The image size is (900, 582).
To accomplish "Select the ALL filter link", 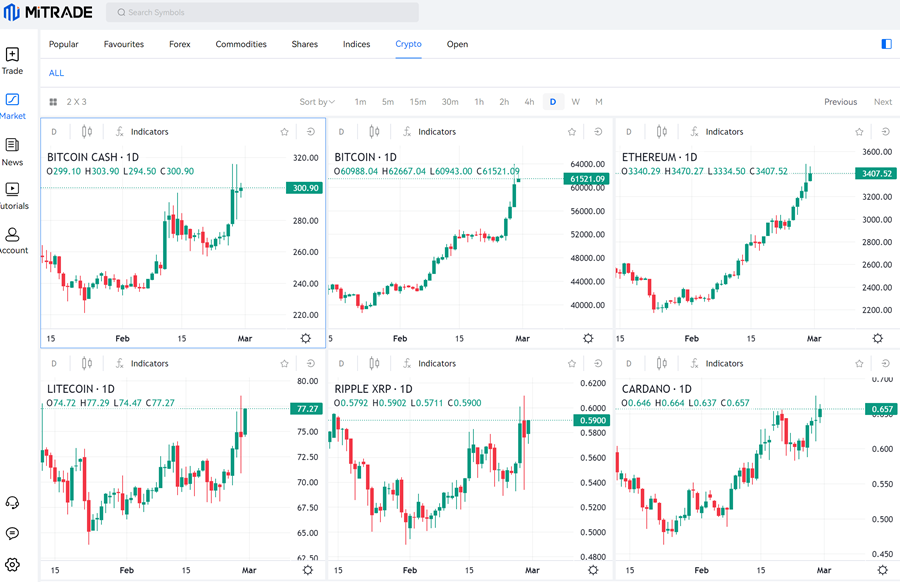I will coord(56,73).
